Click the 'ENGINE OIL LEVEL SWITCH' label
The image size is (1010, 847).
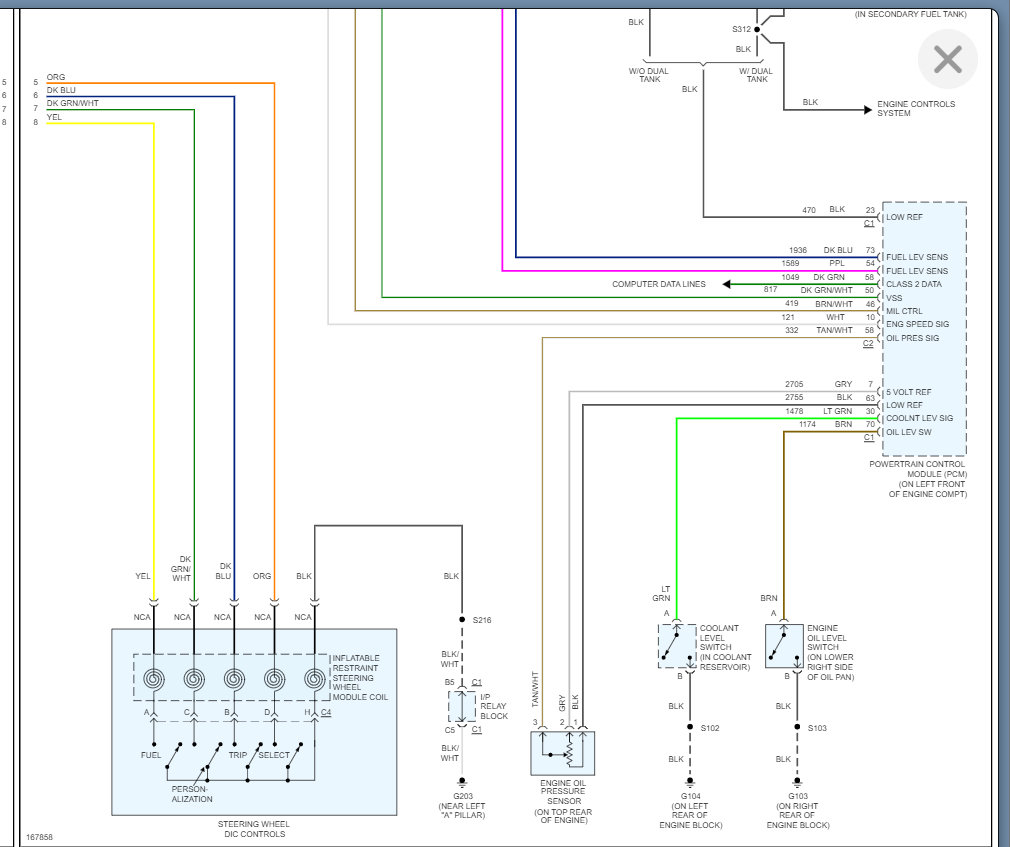[827, 638]
